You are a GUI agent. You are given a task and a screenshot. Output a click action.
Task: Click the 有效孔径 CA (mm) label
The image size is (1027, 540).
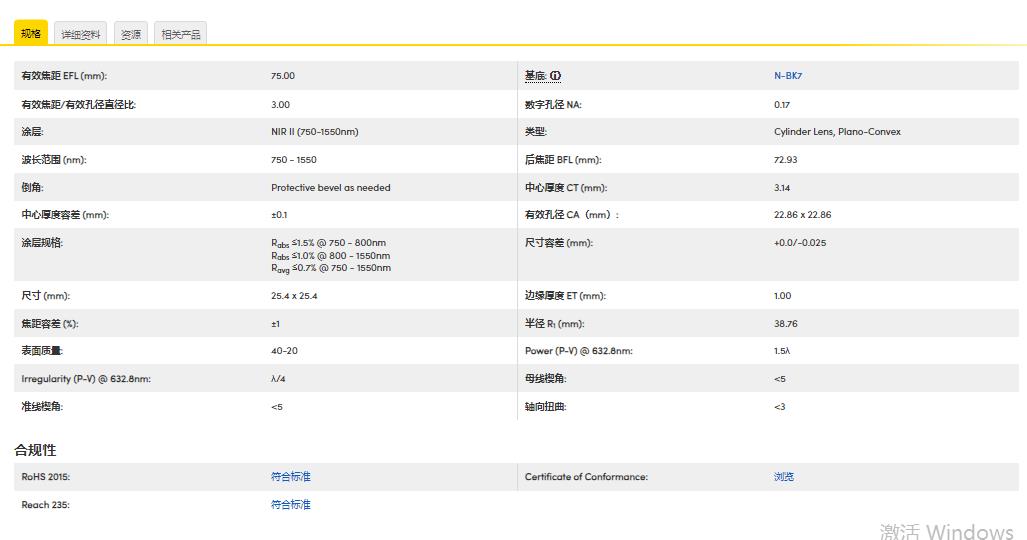(x=571, y=215)
